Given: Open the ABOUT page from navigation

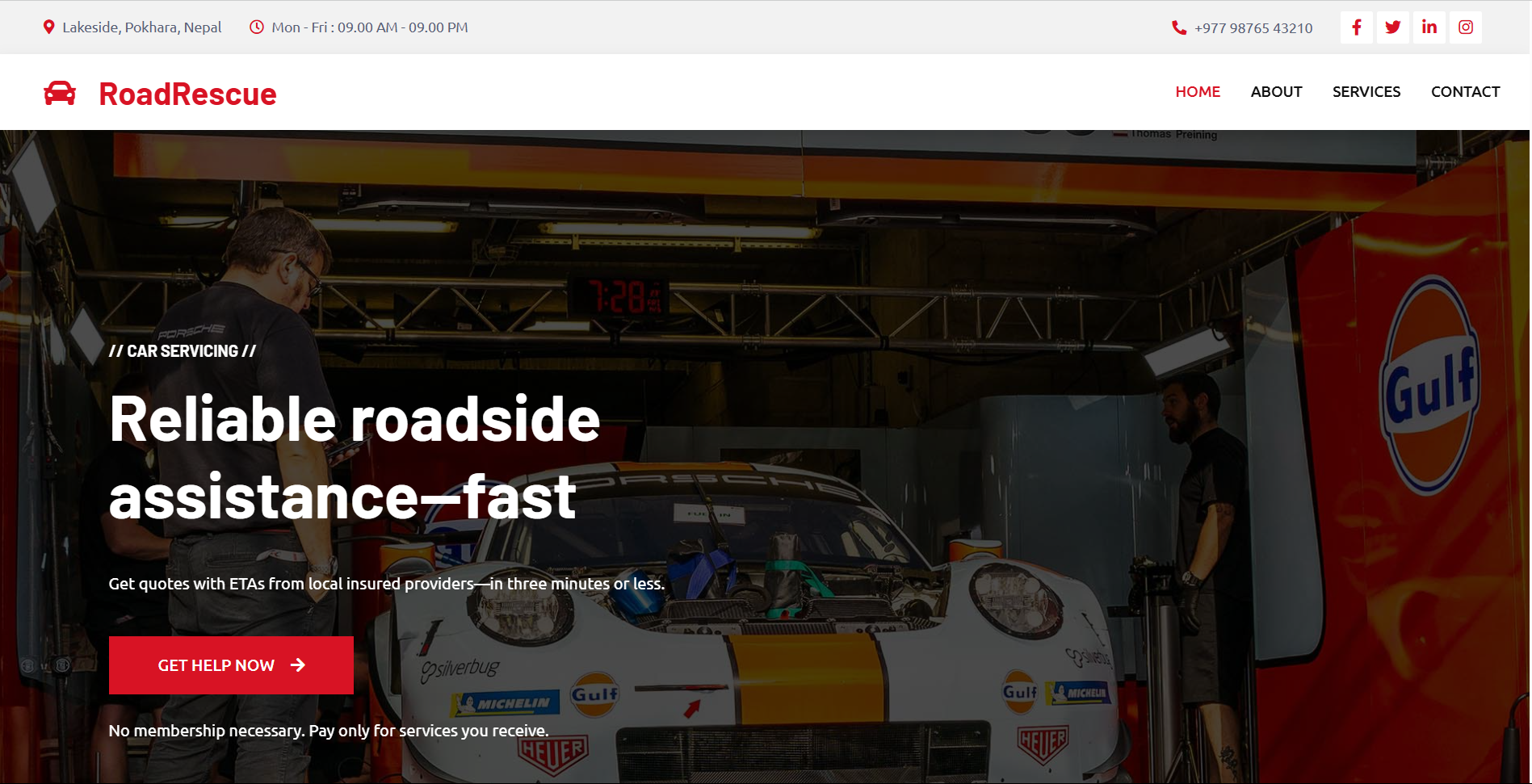Looking at the screenshot, I should click(x=1276, y=92).
